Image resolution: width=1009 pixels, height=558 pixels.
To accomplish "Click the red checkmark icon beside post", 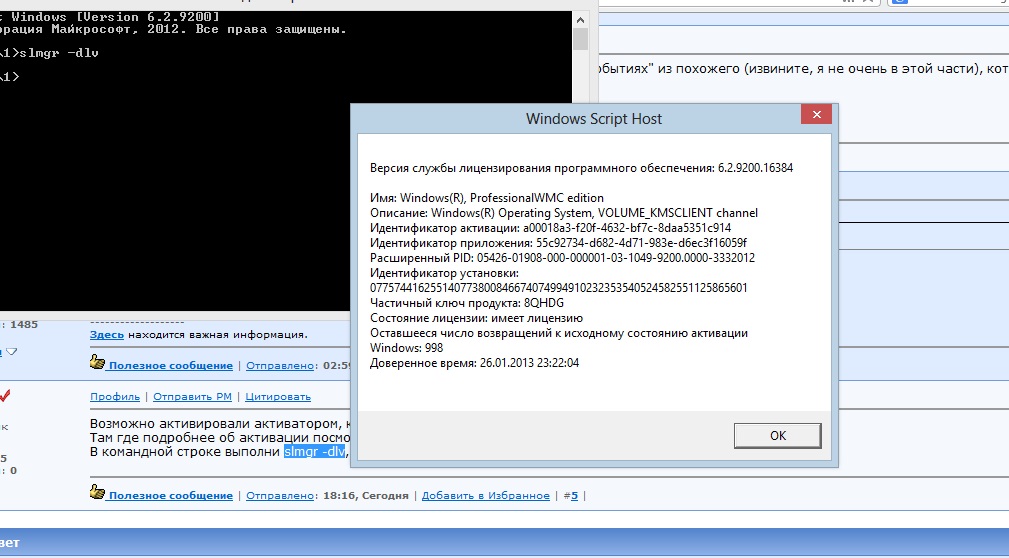I will 5,396.
